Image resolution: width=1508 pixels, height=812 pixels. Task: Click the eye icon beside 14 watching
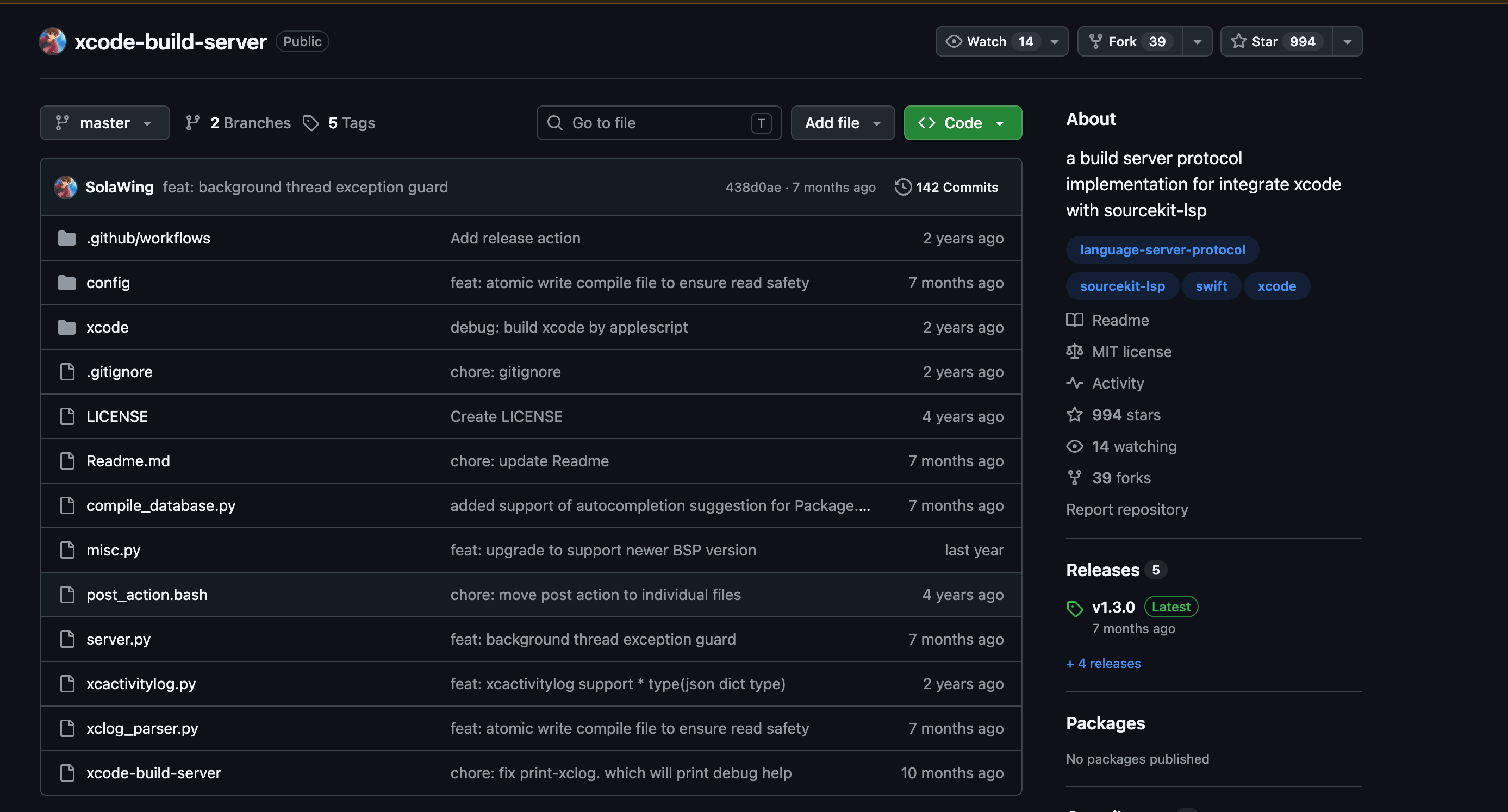pyautogui.click(x=1075, y=446)
